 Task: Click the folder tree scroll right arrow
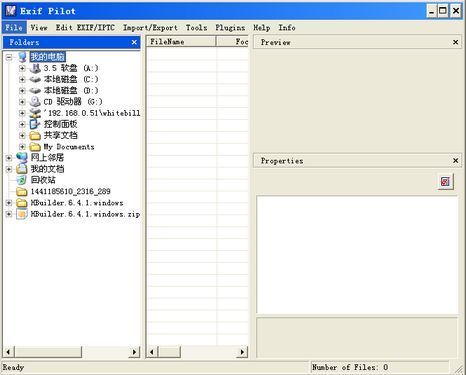(x=134, y=352)
